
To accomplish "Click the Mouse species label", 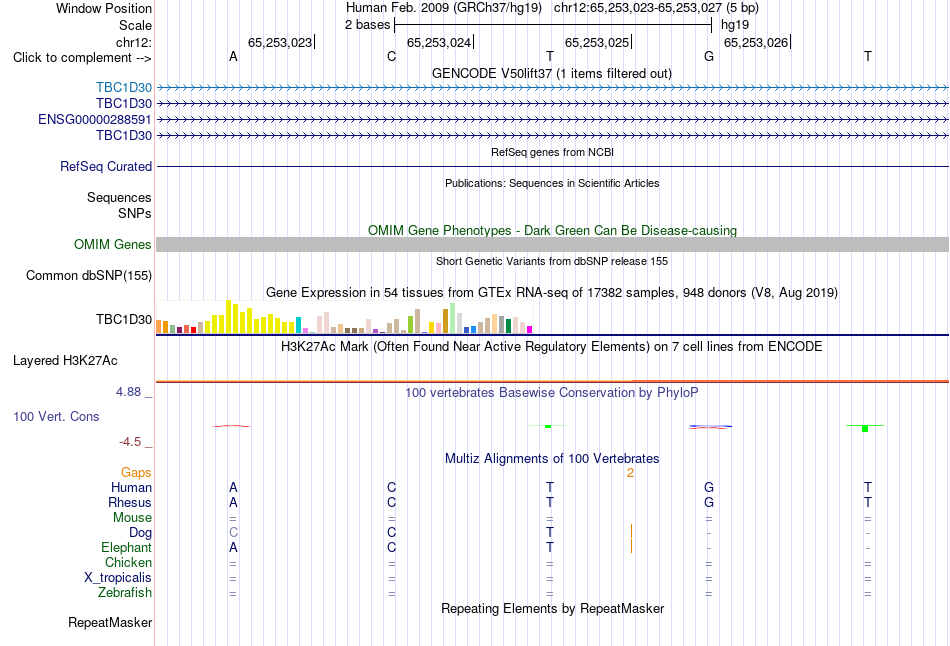I will (132, 518).
